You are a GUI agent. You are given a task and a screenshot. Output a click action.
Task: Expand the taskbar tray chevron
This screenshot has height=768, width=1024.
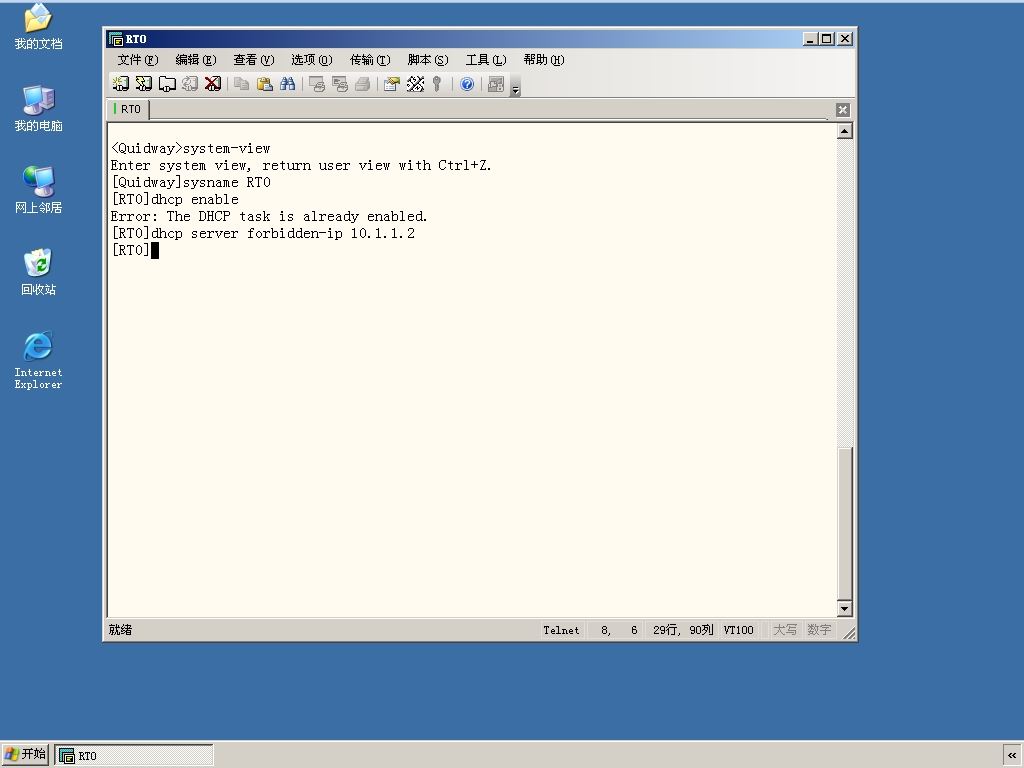(x=1012, y=756)
